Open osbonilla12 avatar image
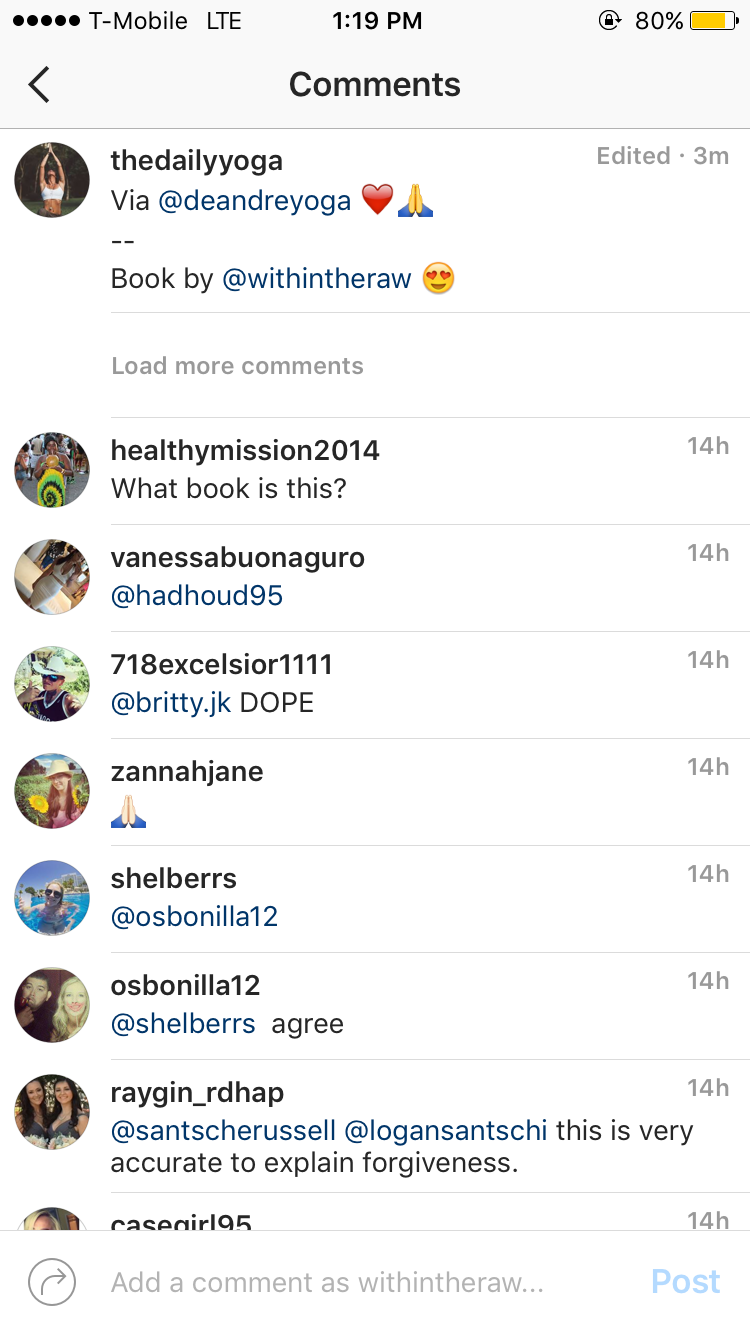Viewport: 750px width, 1334px height. pos(52,1005)
